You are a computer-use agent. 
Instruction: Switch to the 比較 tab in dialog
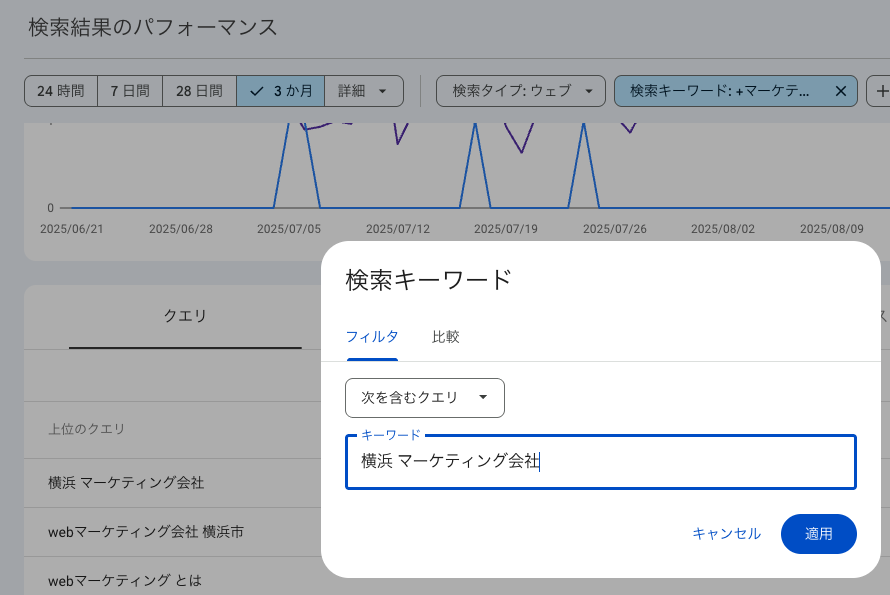pos(445,337)
